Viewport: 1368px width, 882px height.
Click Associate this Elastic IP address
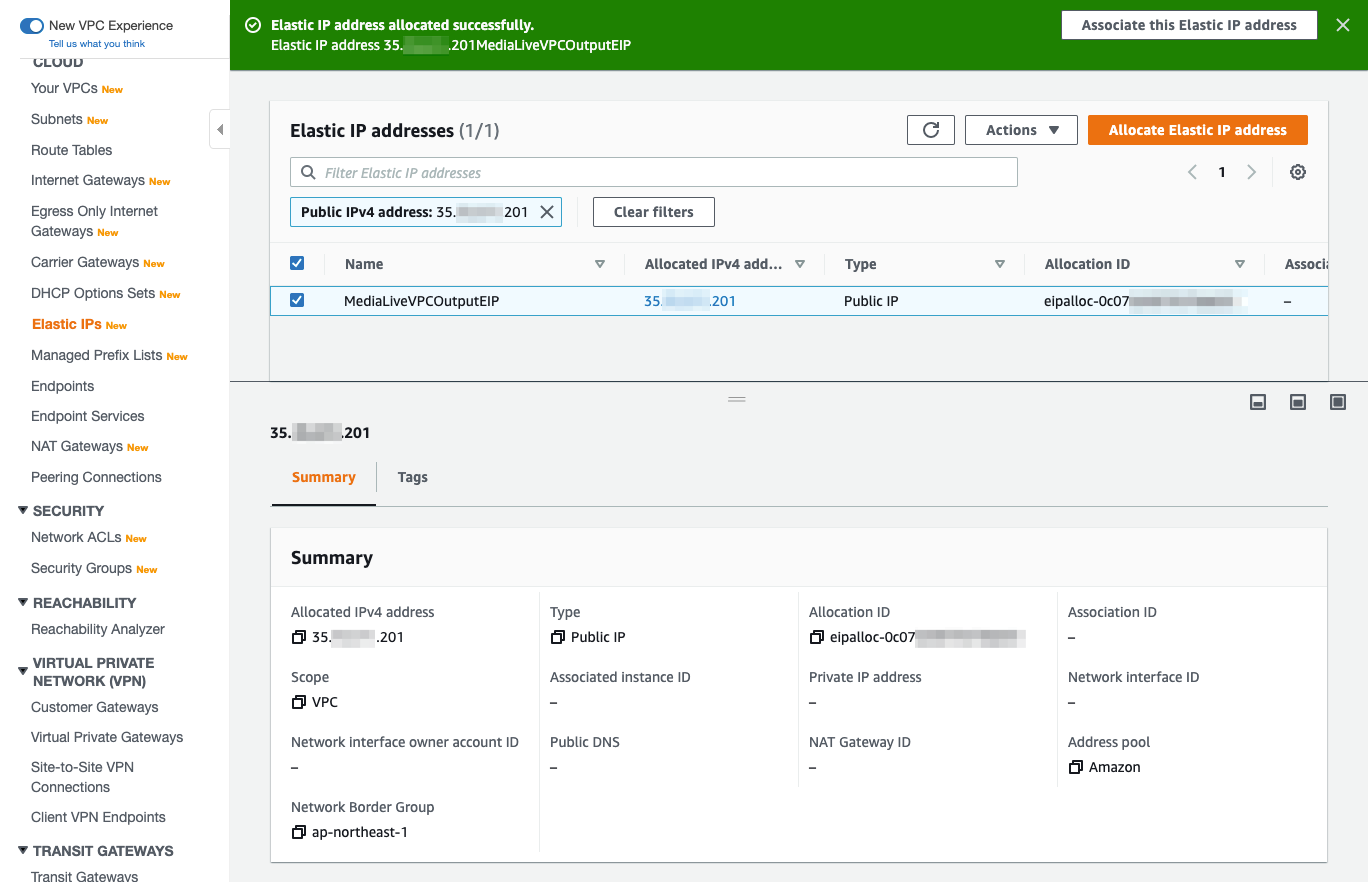click(x=1189, y=25)
